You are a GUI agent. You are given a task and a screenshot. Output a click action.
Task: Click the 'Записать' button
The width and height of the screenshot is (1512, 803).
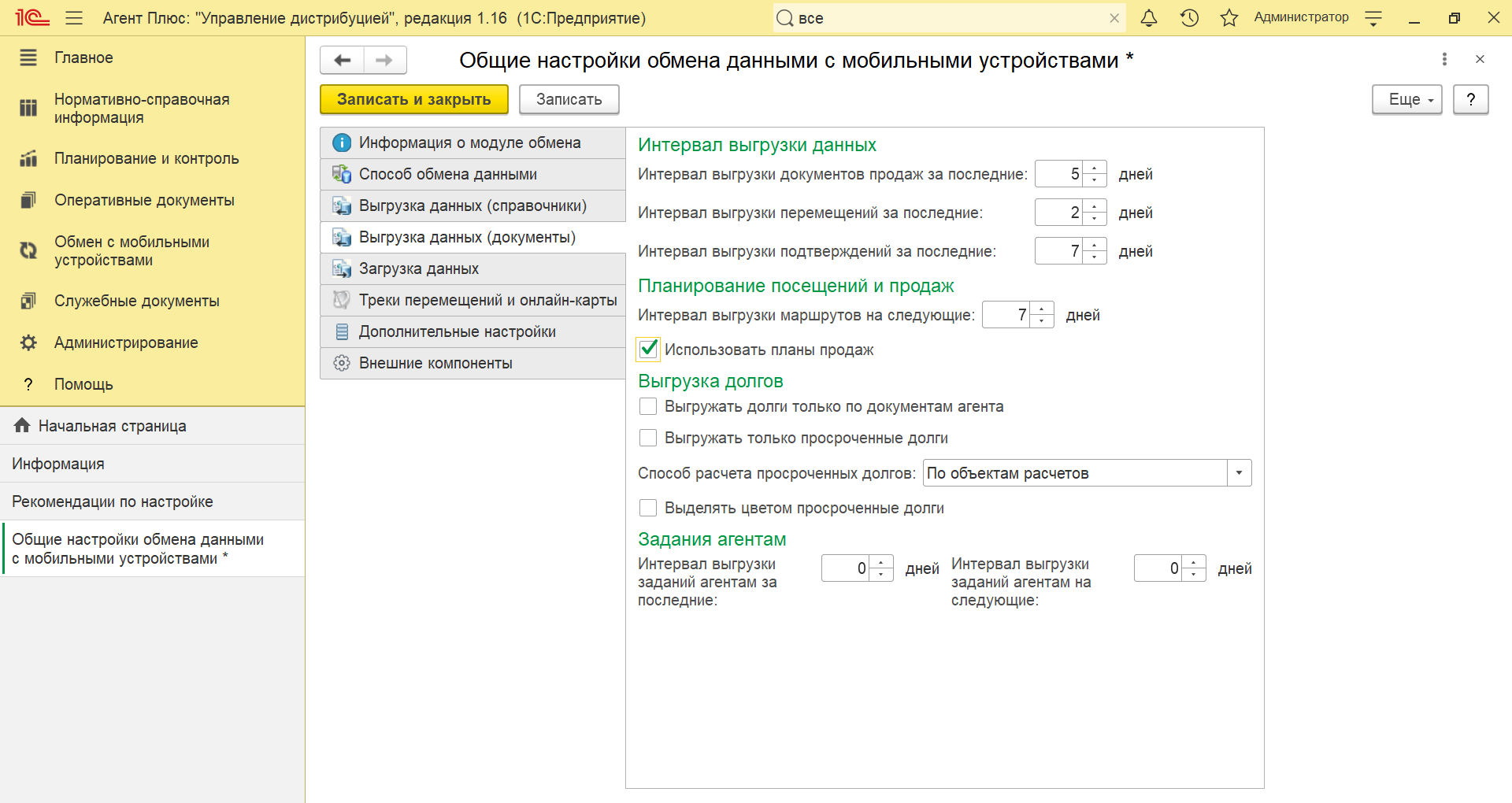(569, 100)
